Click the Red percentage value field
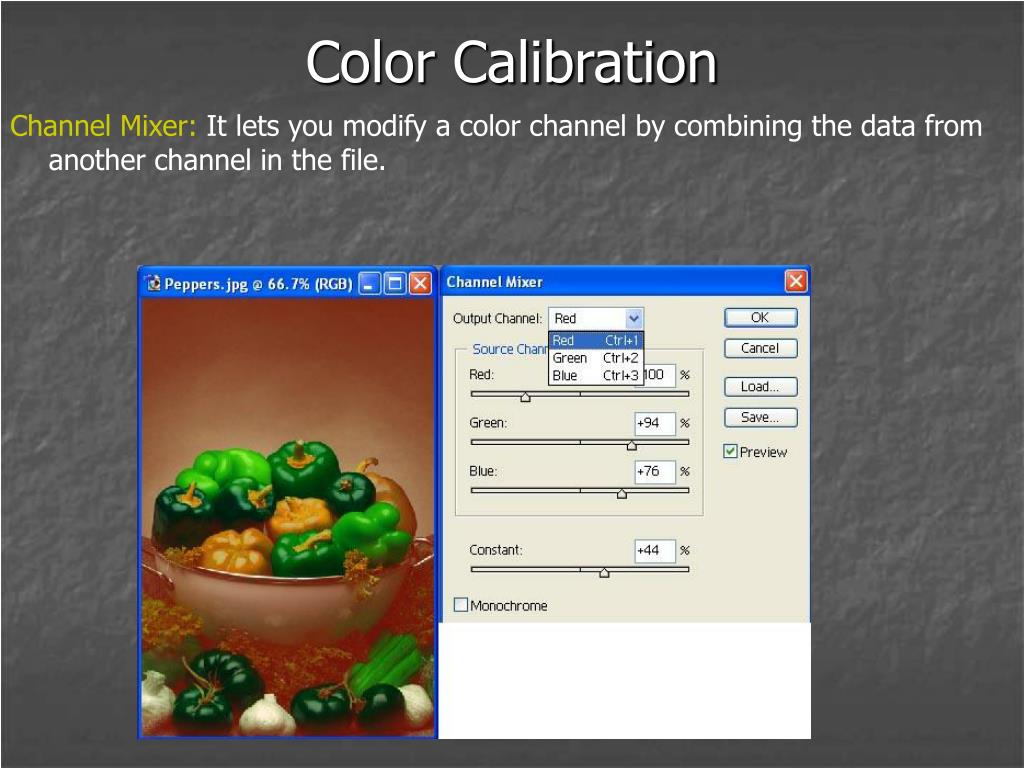This screenshot has width=1024, height=768. 660,375
